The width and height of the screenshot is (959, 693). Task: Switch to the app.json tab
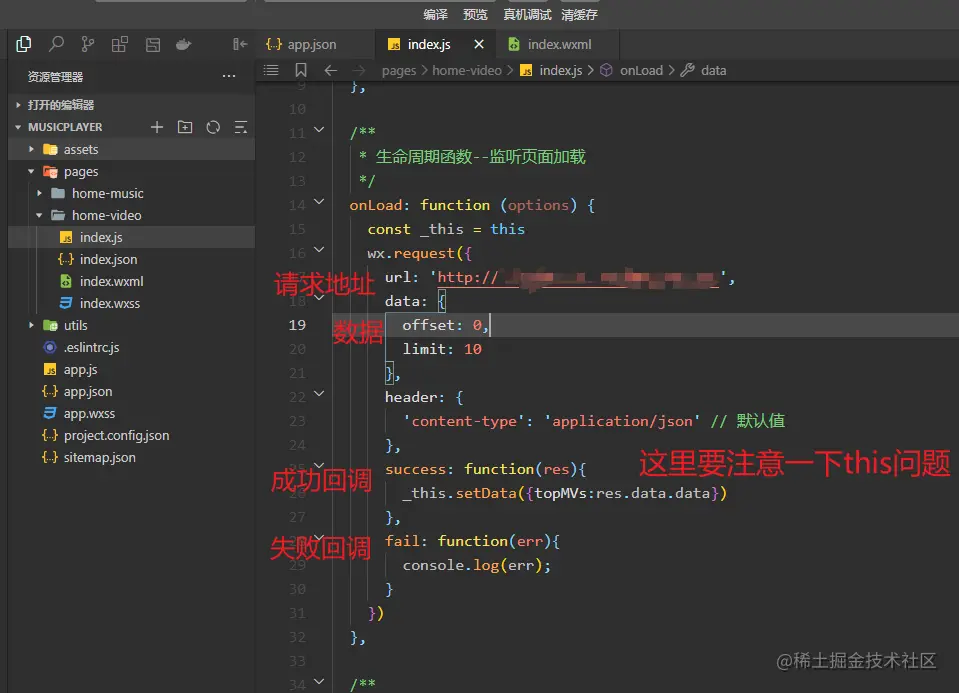pos(300,44)
